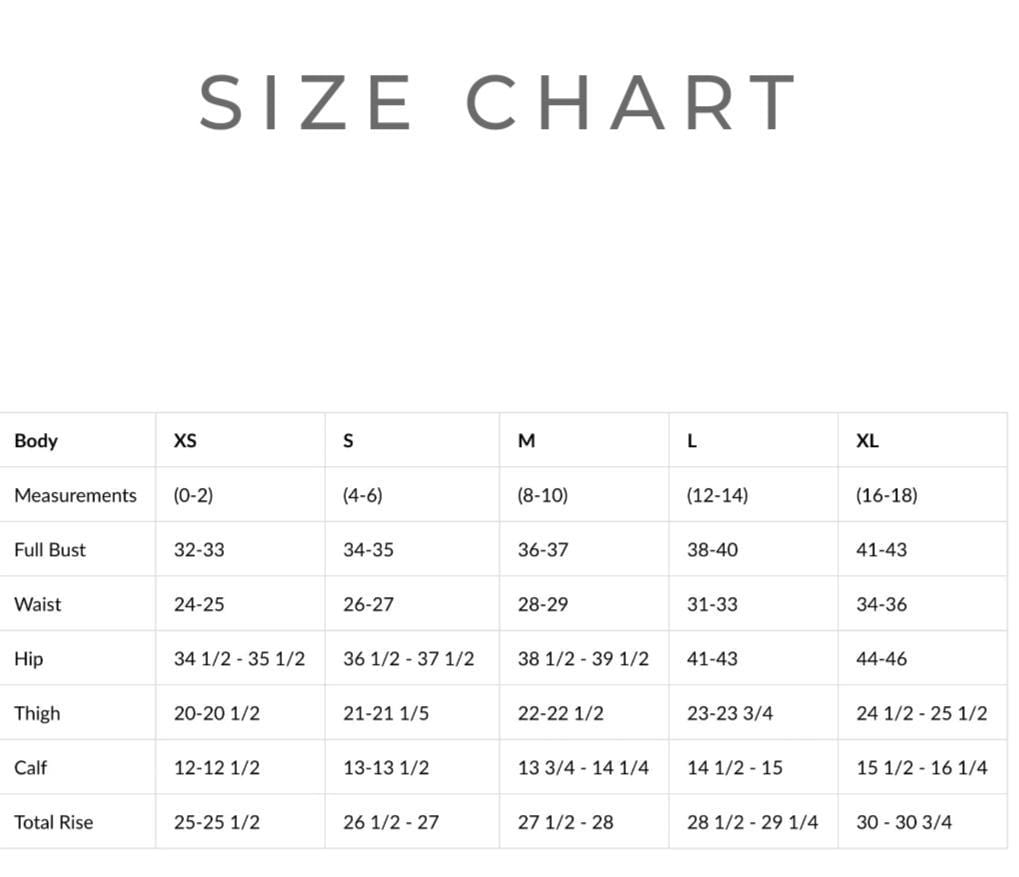Select the Thigh row label
The image size is (1019, 877).
[x=37, y=713]
